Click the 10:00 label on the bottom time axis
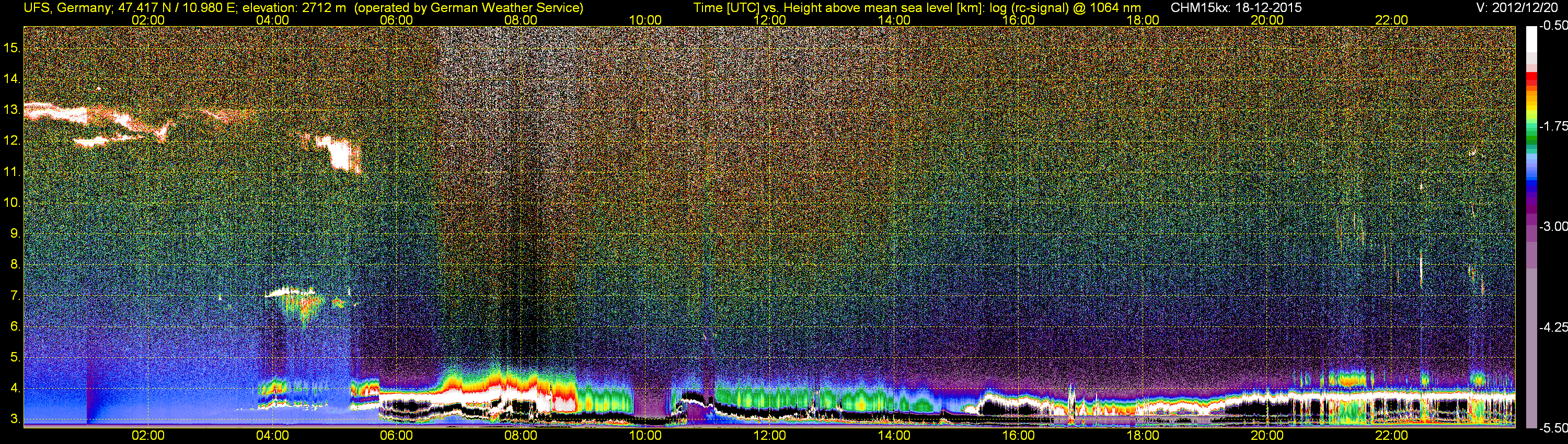This screenshot has height=444, width=1568. pos(645,436)
